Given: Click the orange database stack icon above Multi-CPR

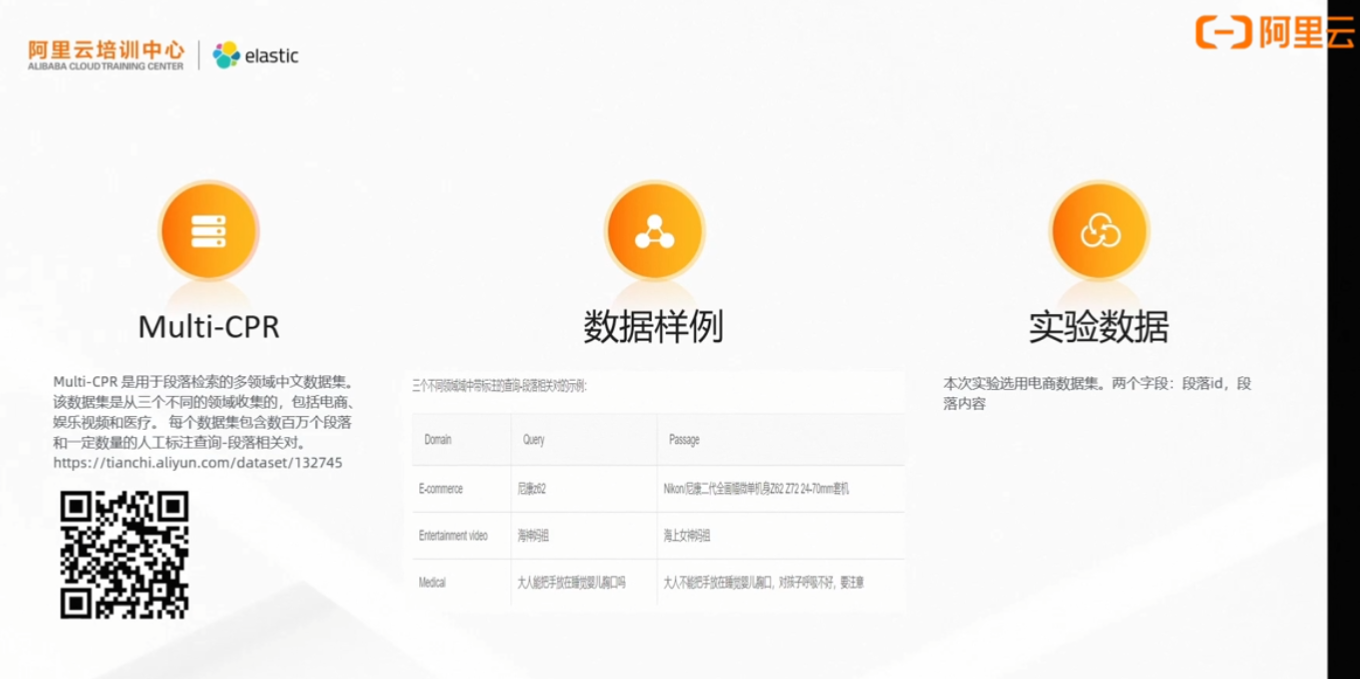Looking at the screenshot, I should point(208,231).
